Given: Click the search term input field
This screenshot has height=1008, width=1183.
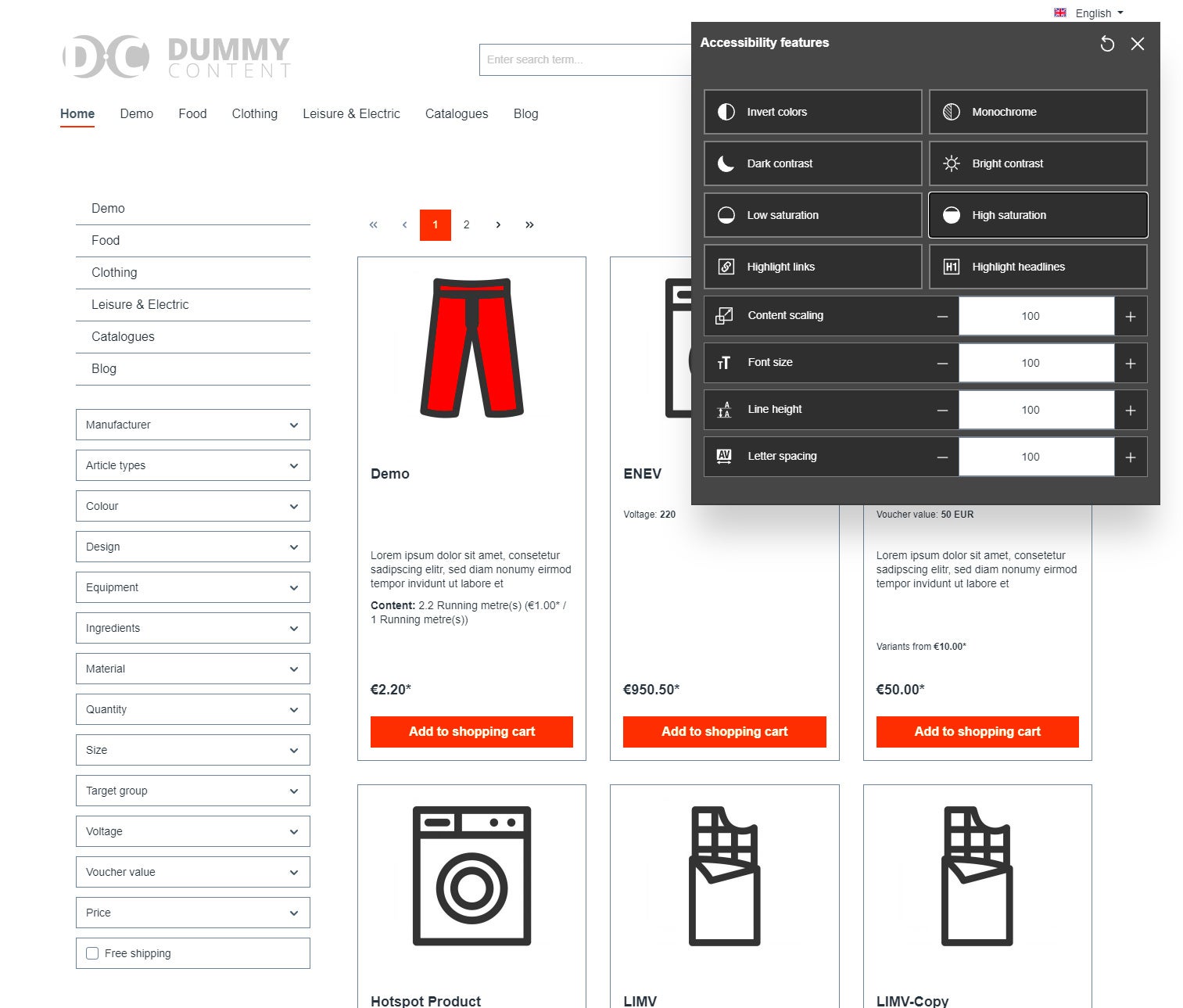Looking at the screenshot, I should 585,59.
